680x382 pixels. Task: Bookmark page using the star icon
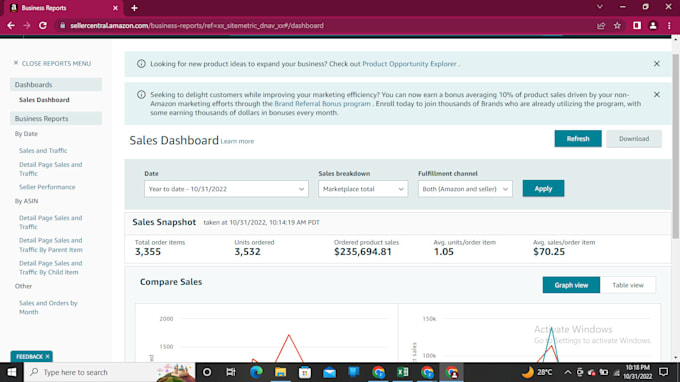click(x=617, y=26)
